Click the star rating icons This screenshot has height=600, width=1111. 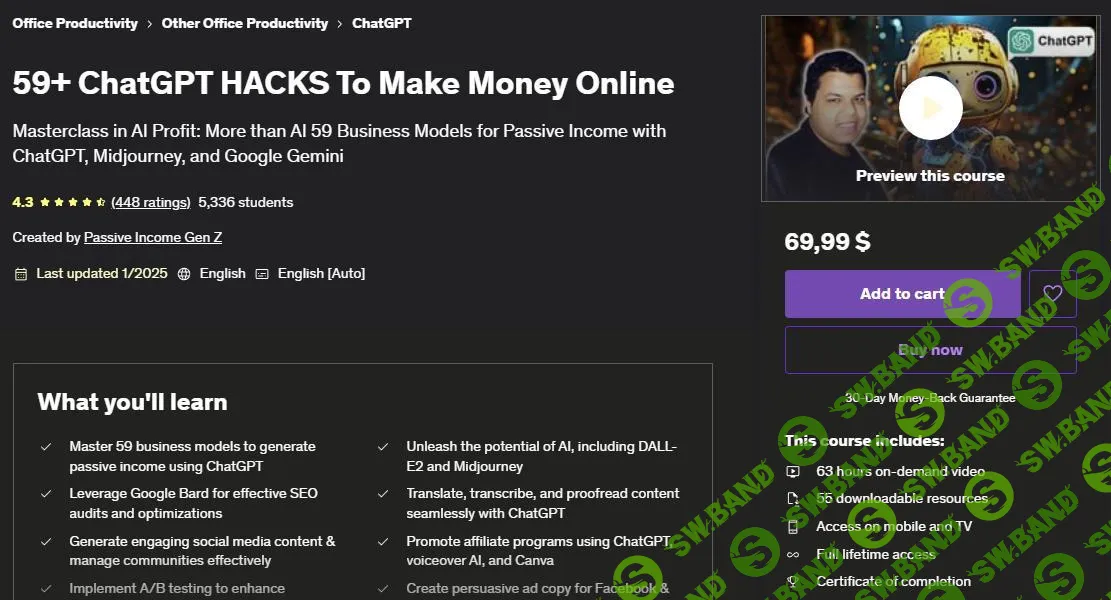(72, 203)
